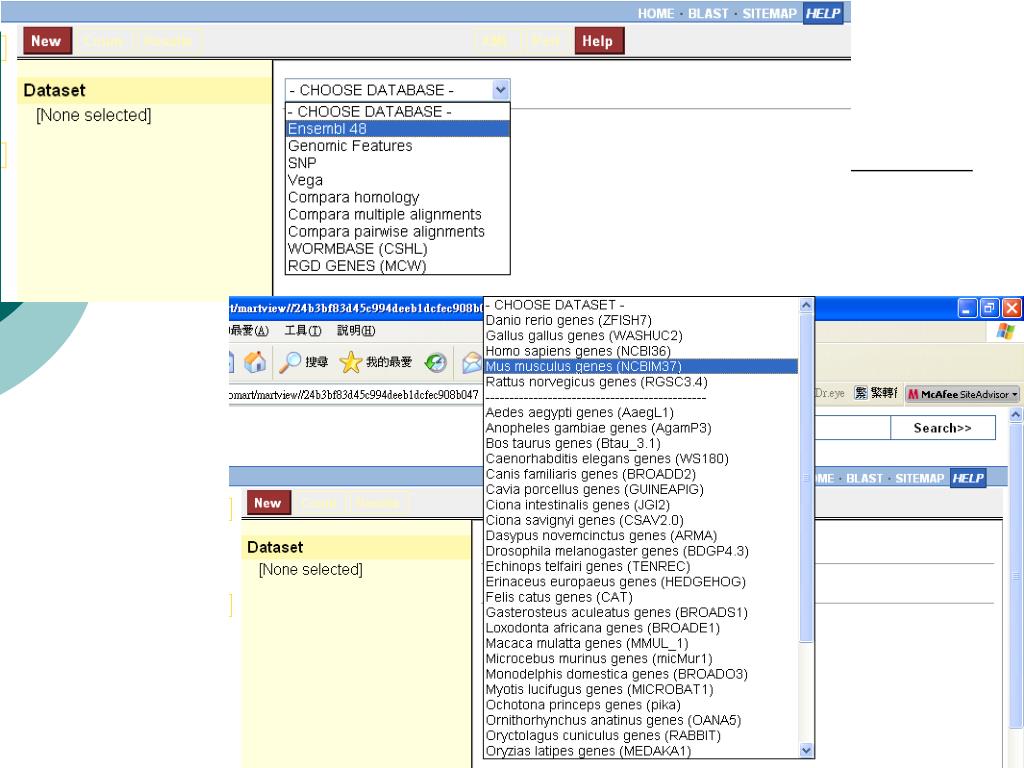The height and width of the screenshot is (768, 1024).
Task: Click the Search>> button
Action: point(942,428)
